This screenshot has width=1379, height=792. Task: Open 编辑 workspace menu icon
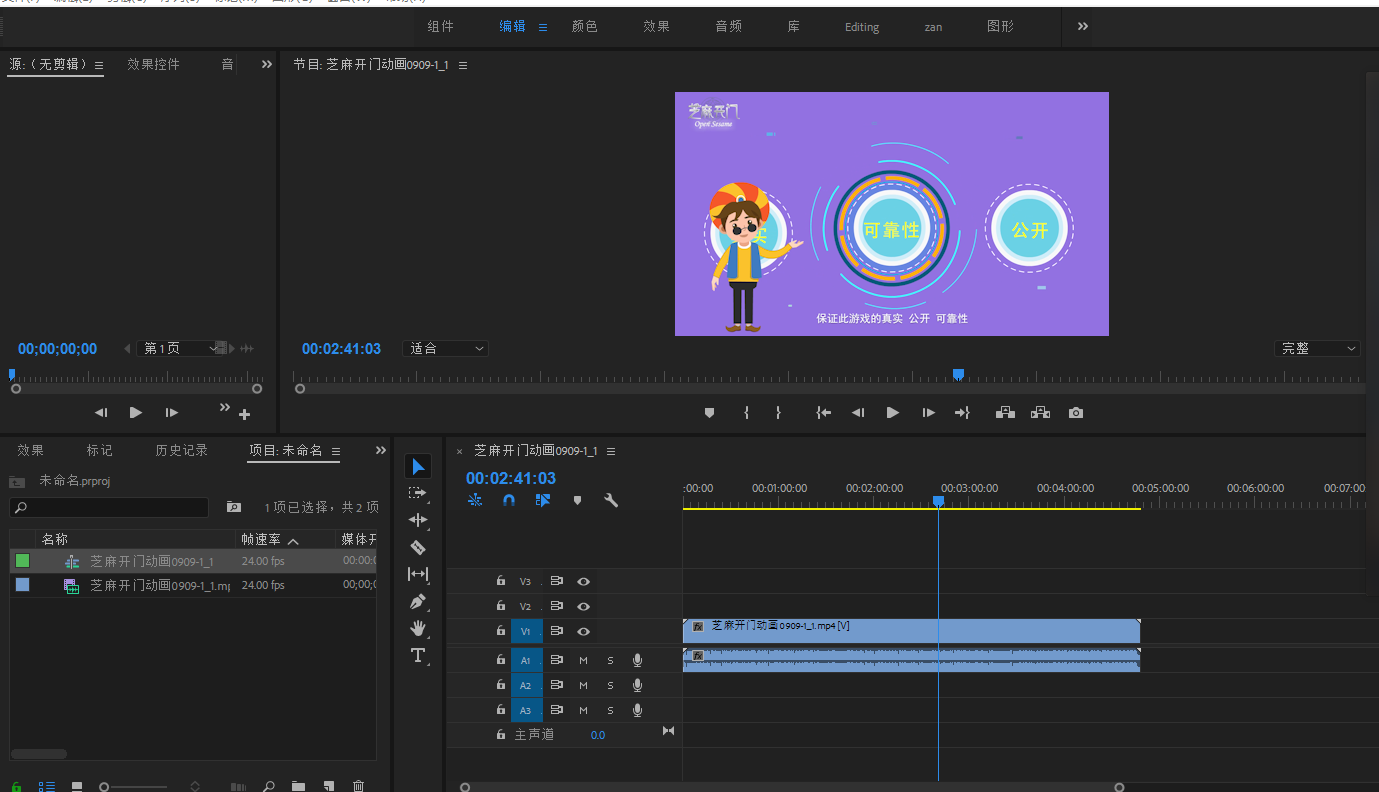pyautogui.click(x=543, y=27)
